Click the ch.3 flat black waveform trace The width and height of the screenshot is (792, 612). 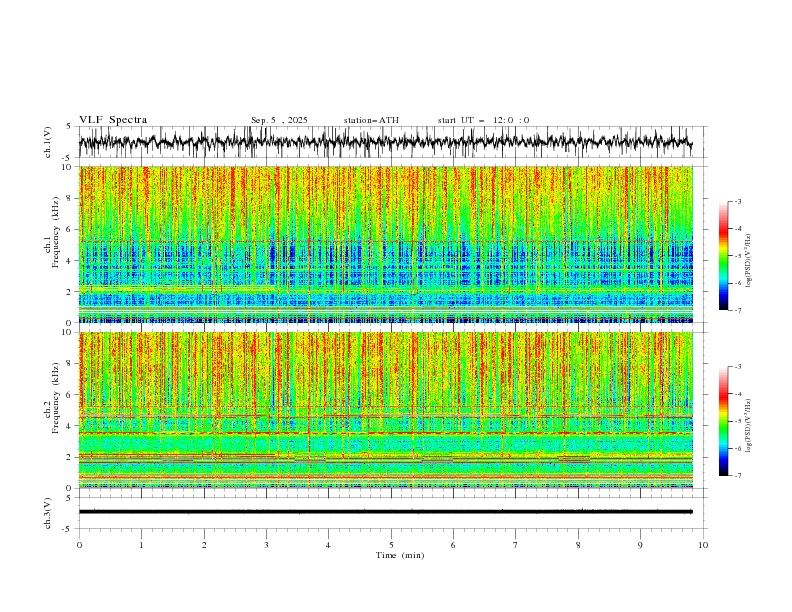point(385,512)
